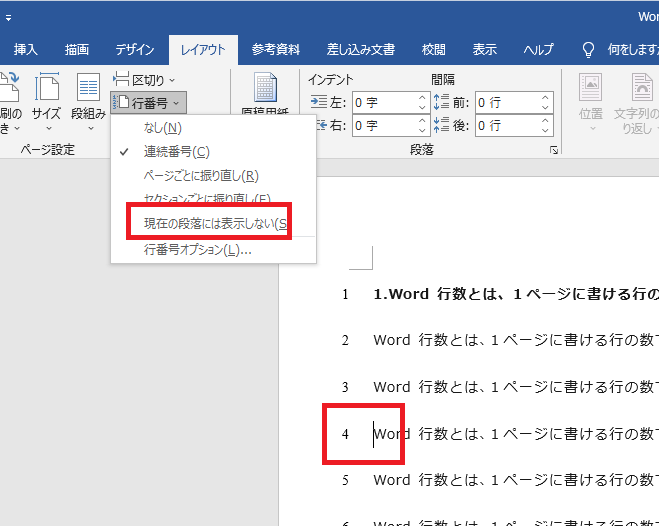Open the ヘルプ tab

[x=538, y=50]
